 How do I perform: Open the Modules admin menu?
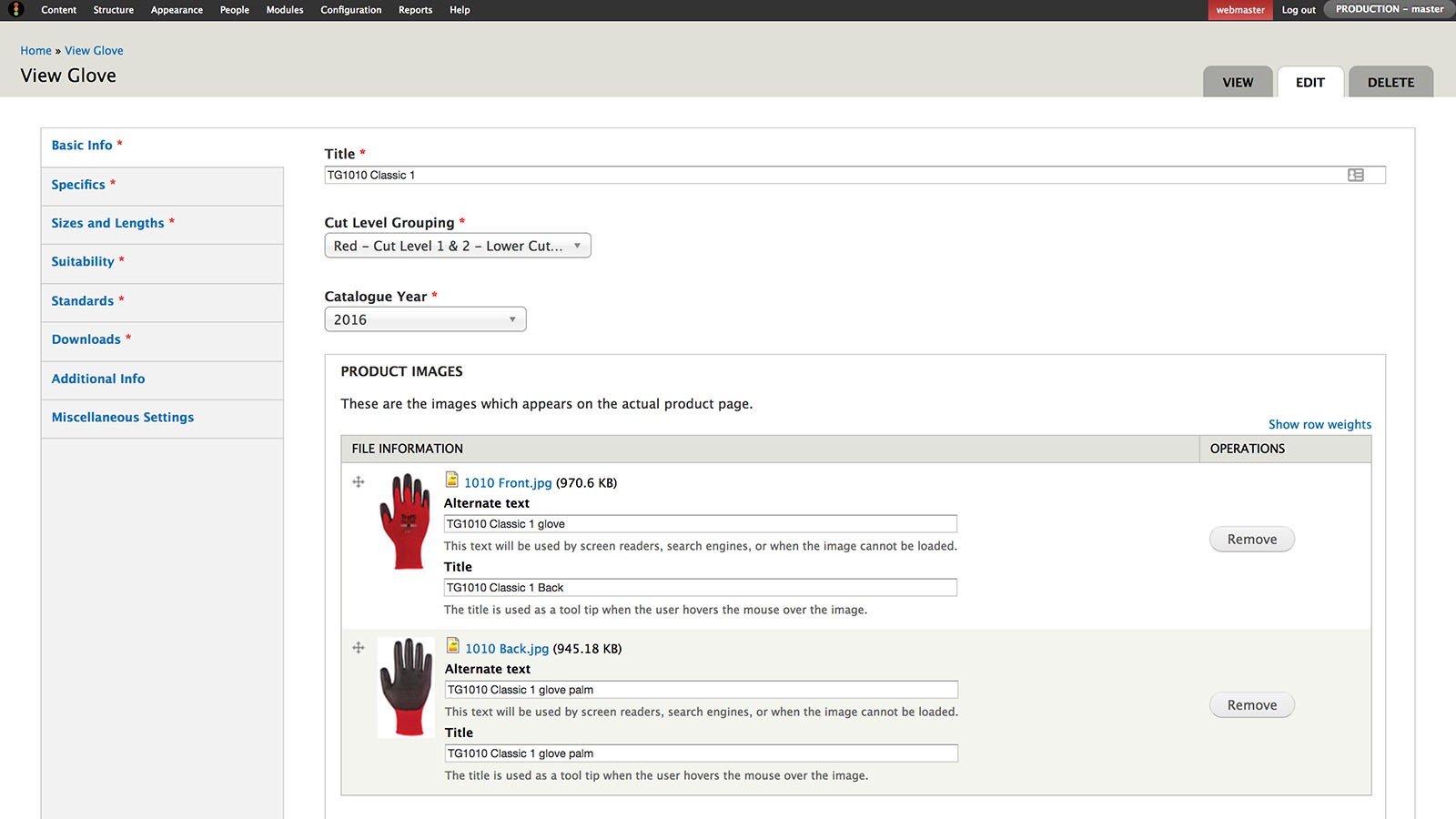[285, 10]
